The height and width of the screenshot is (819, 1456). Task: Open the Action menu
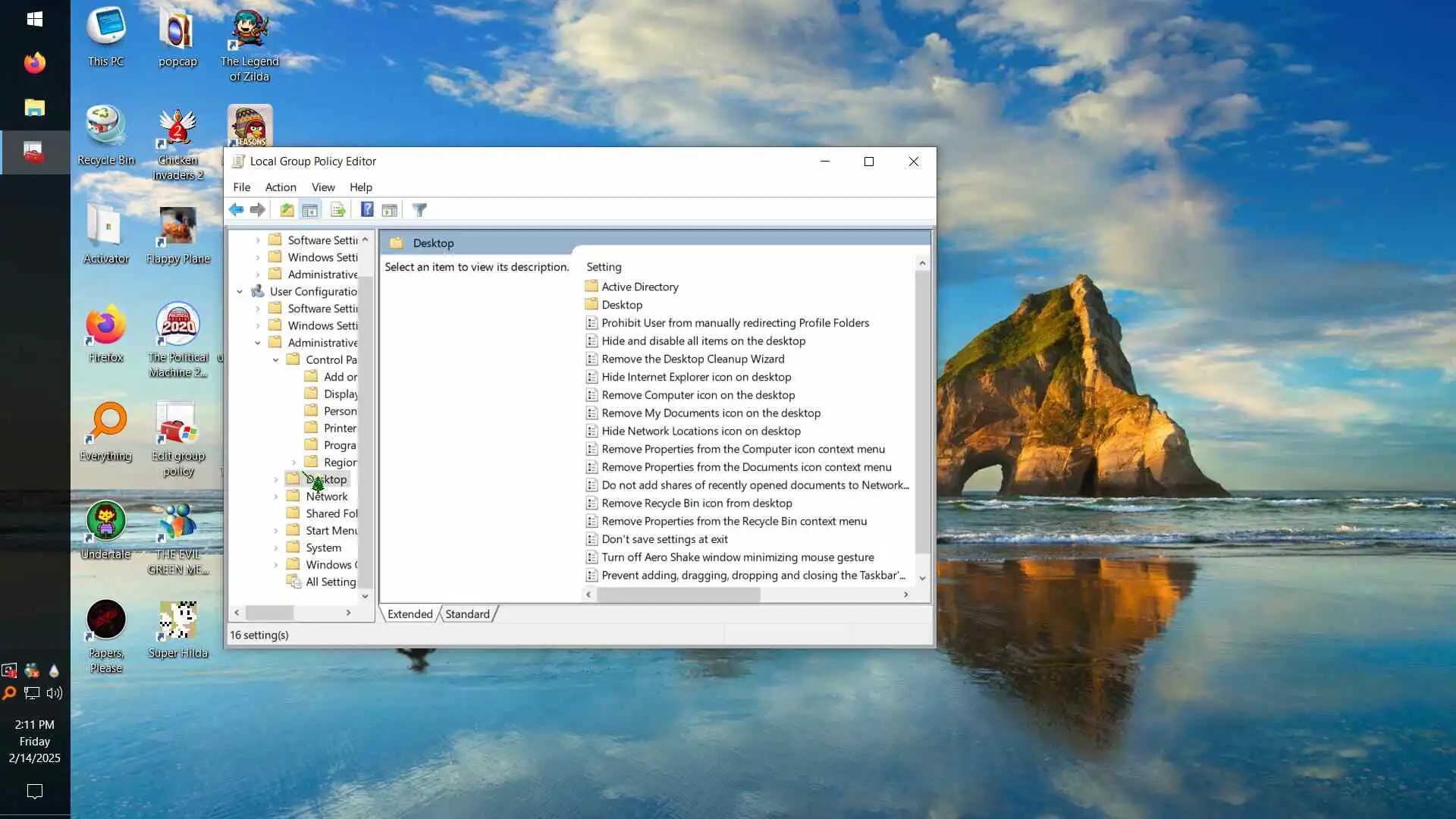280,187
